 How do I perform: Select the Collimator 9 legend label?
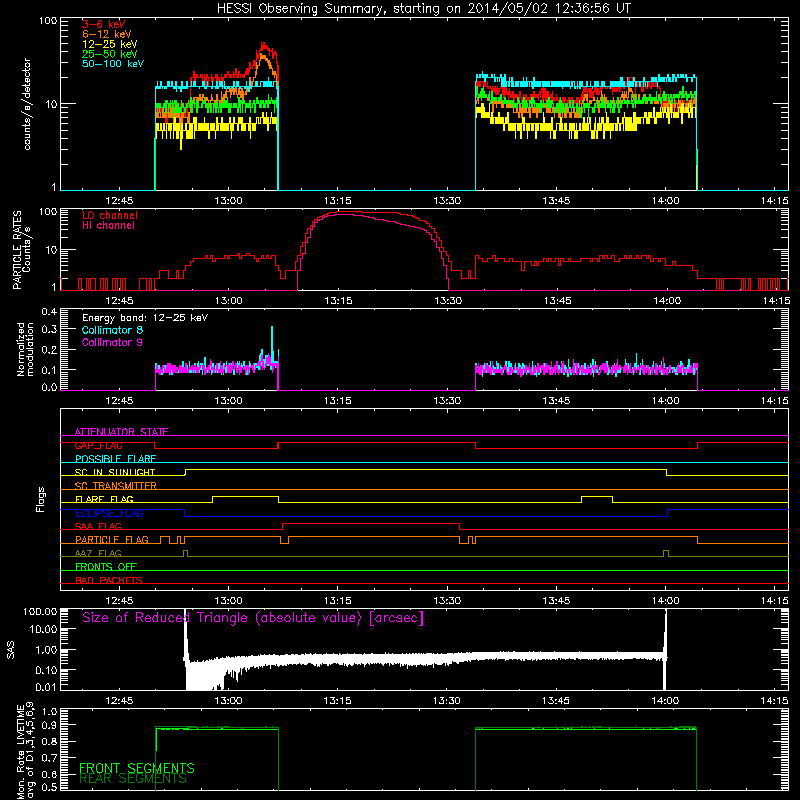(112, 342)
